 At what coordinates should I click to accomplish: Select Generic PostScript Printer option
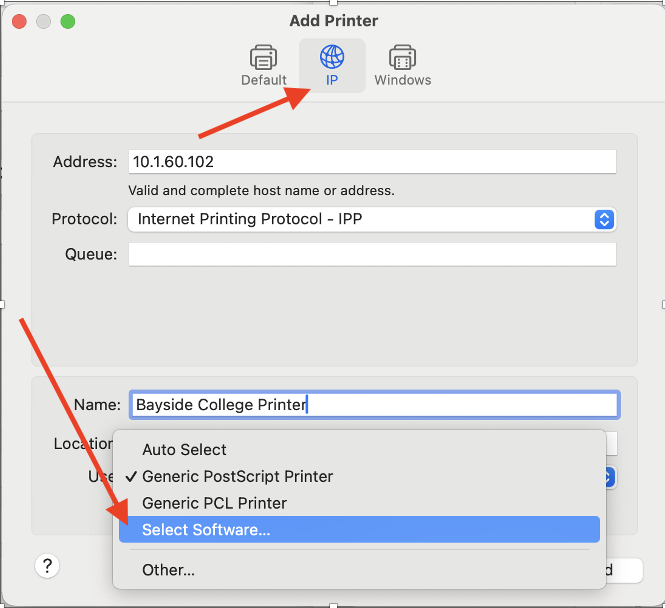(237, 477)
